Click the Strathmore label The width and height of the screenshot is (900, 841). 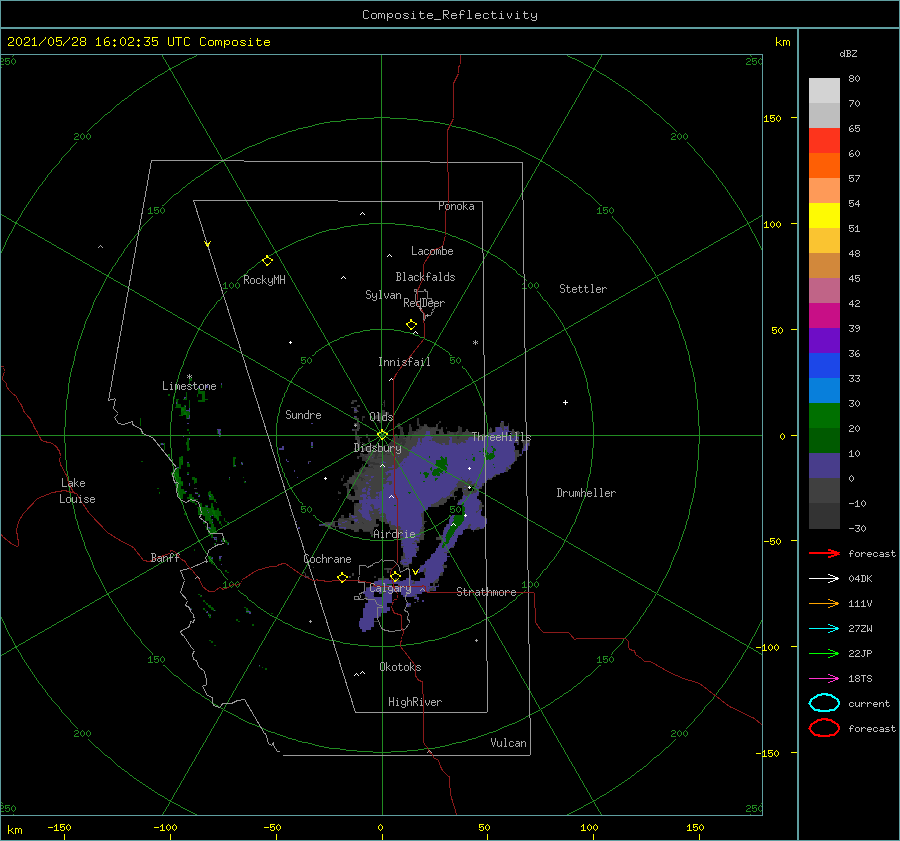486,592
